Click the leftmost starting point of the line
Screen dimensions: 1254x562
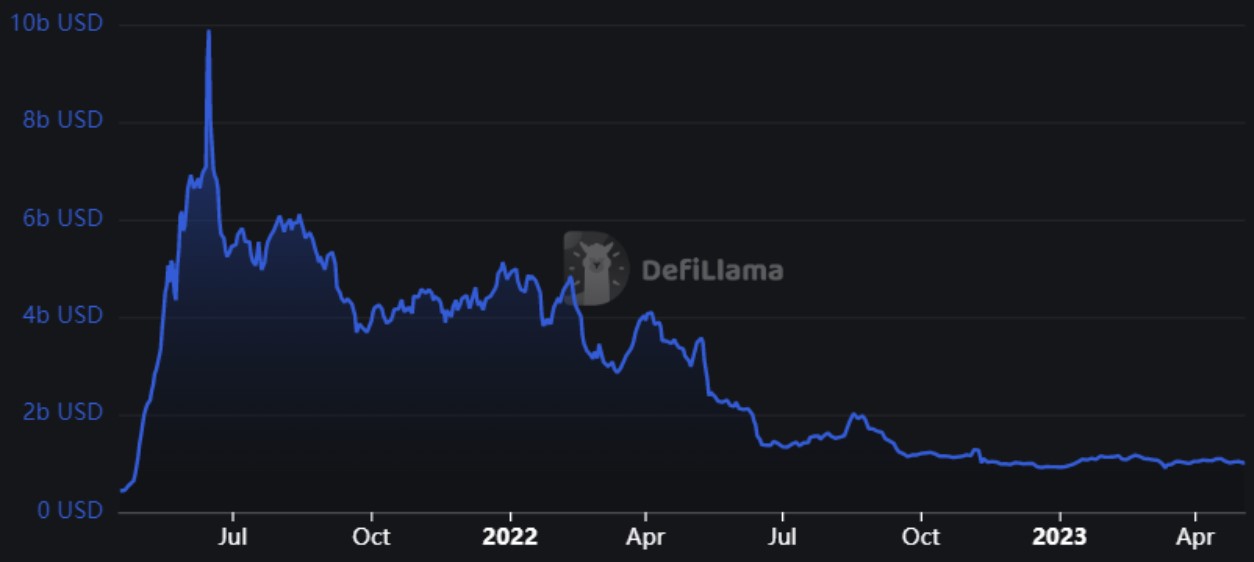click(121, 490)
